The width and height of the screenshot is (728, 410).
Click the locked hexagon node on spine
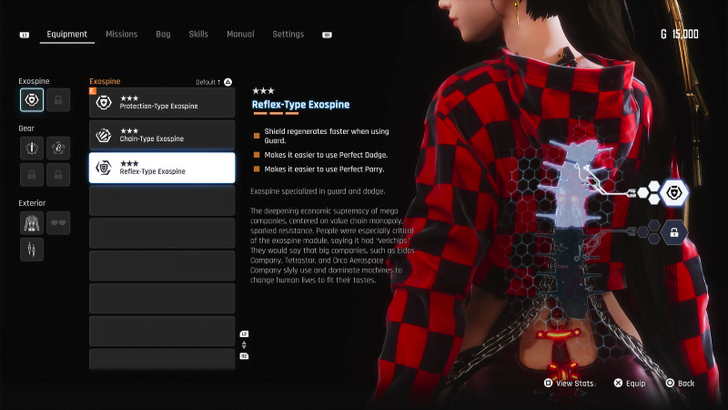point(675,233)
